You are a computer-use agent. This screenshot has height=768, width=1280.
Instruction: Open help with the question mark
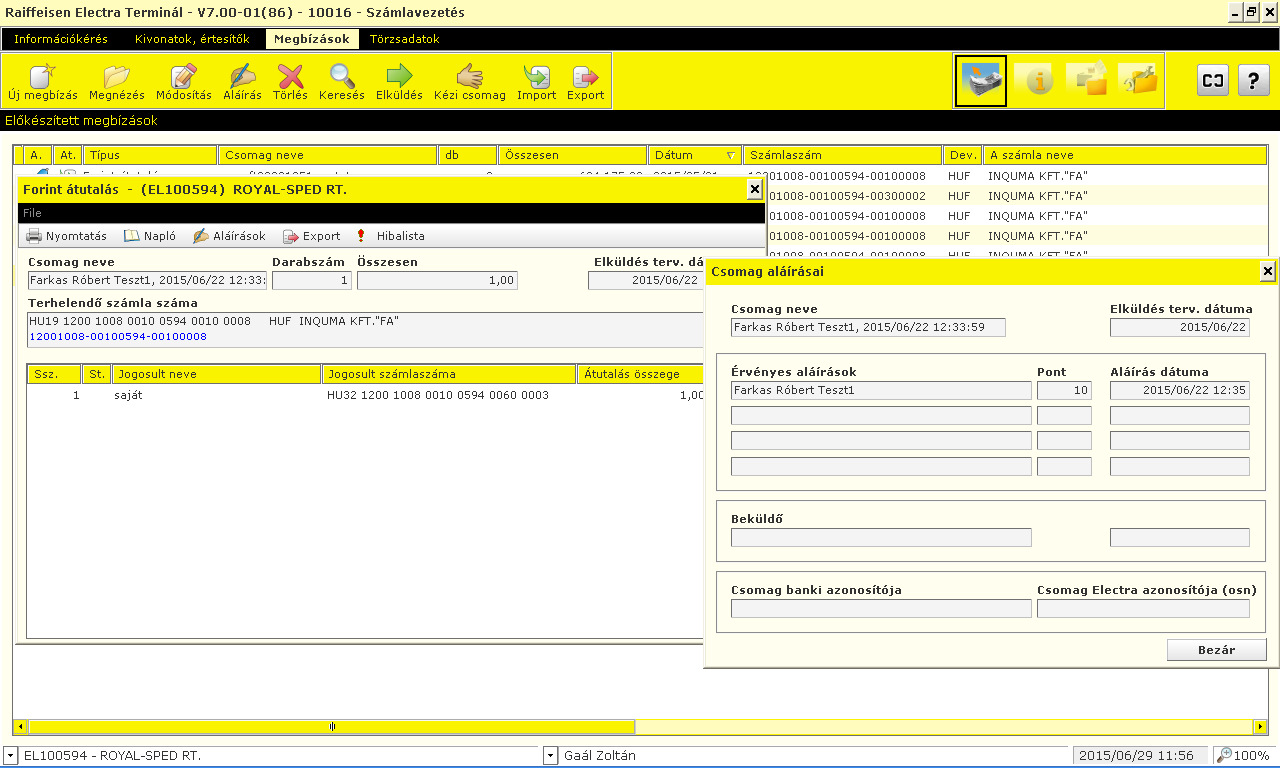(1254, 81)
